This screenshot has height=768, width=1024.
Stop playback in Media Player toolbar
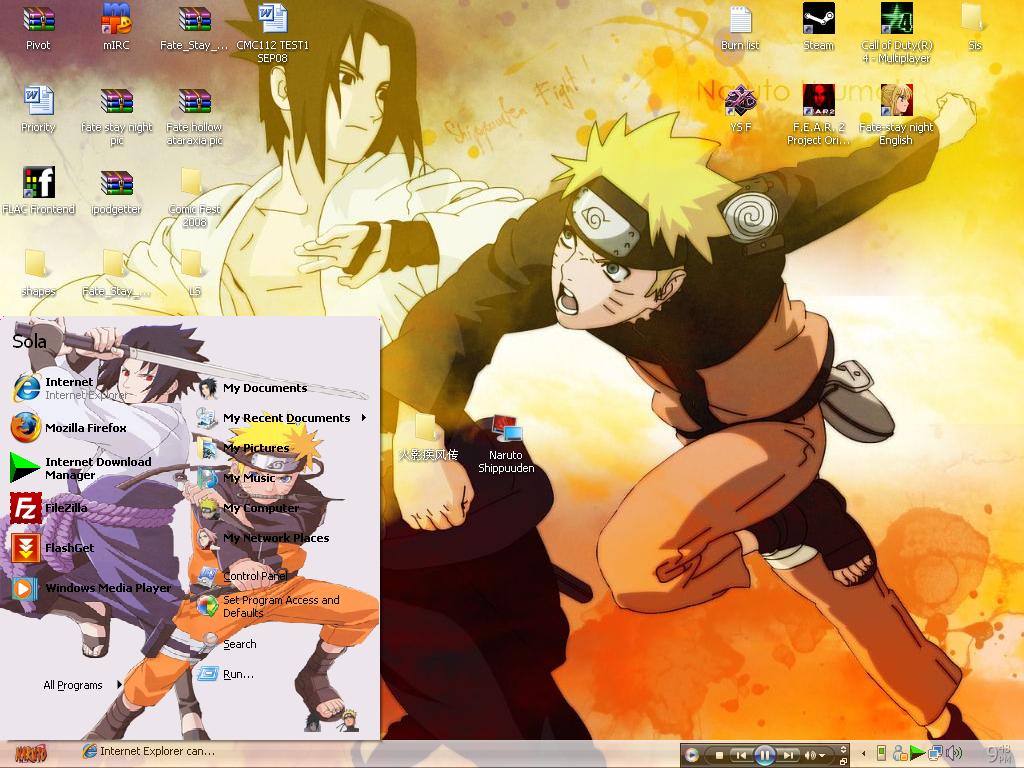[x=719, y=755]
